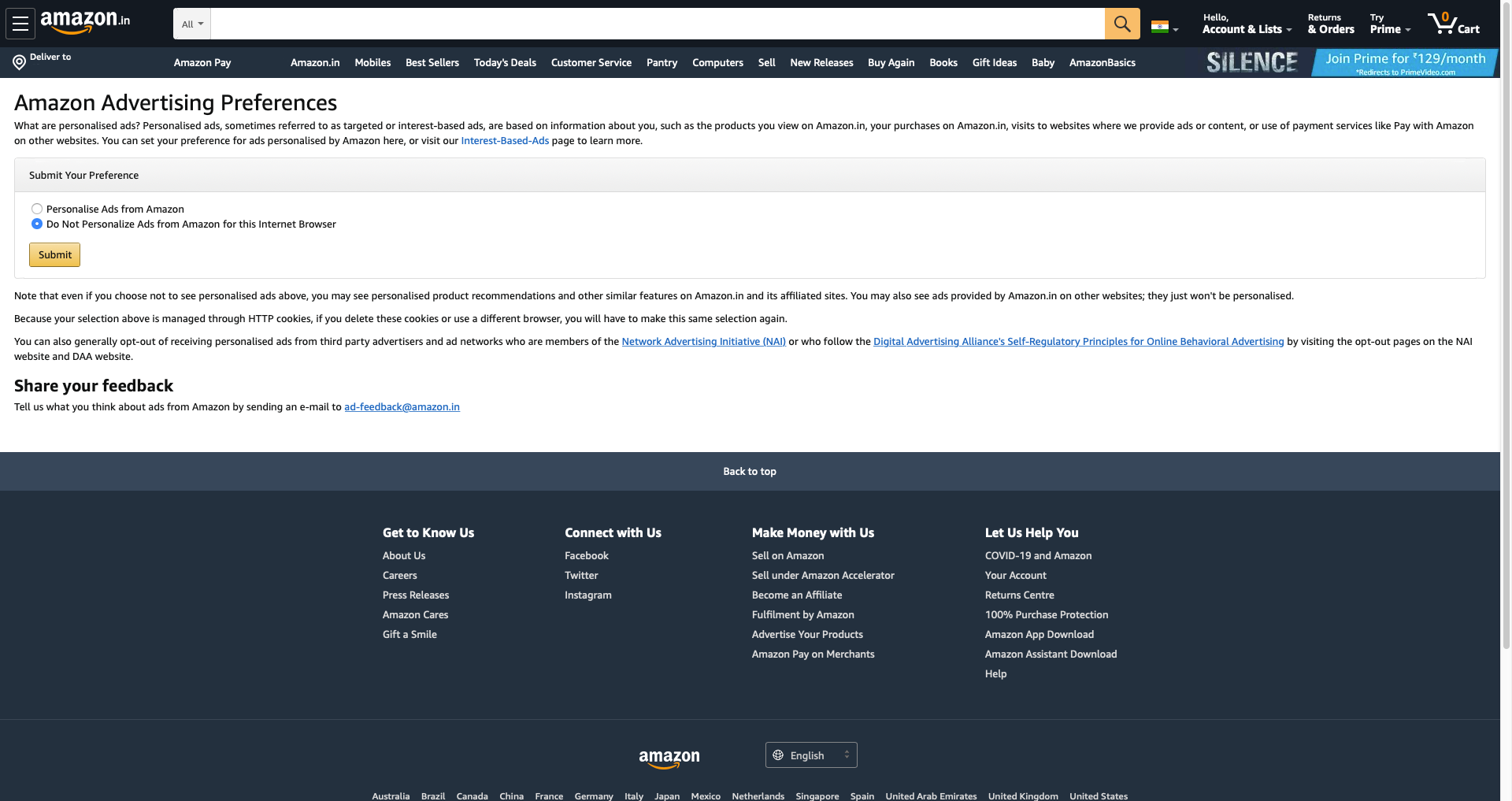Open the Interest-Based-Ads link
The image size is (1512, 801).
505,140
